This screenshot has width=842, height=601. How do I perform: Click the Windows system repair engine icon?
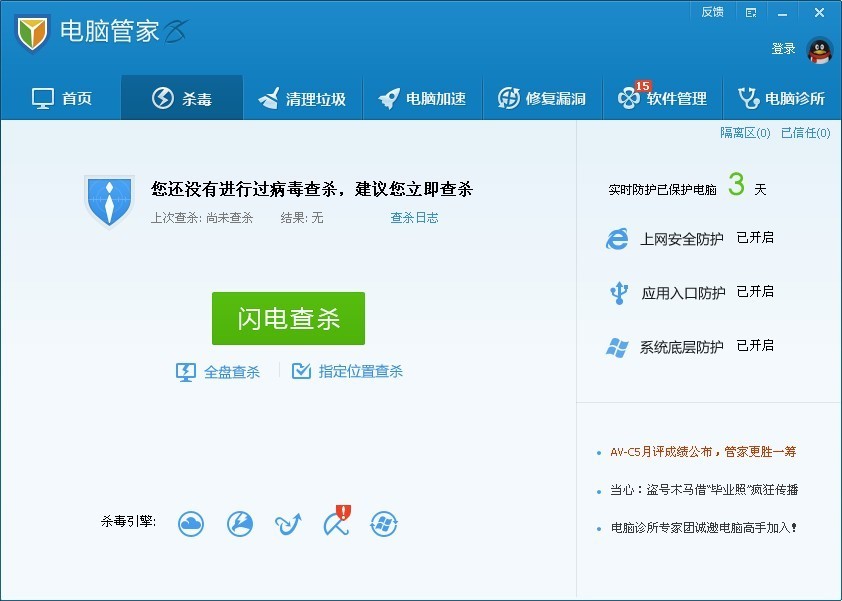point(384,524)
